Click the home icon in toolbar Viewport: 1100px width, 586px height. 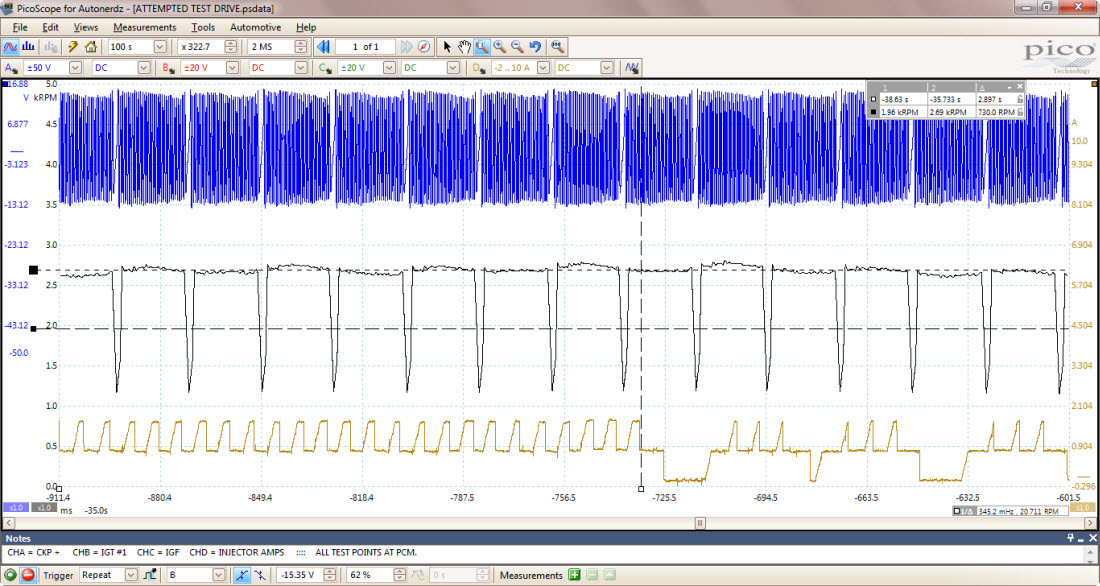[90, 47]
